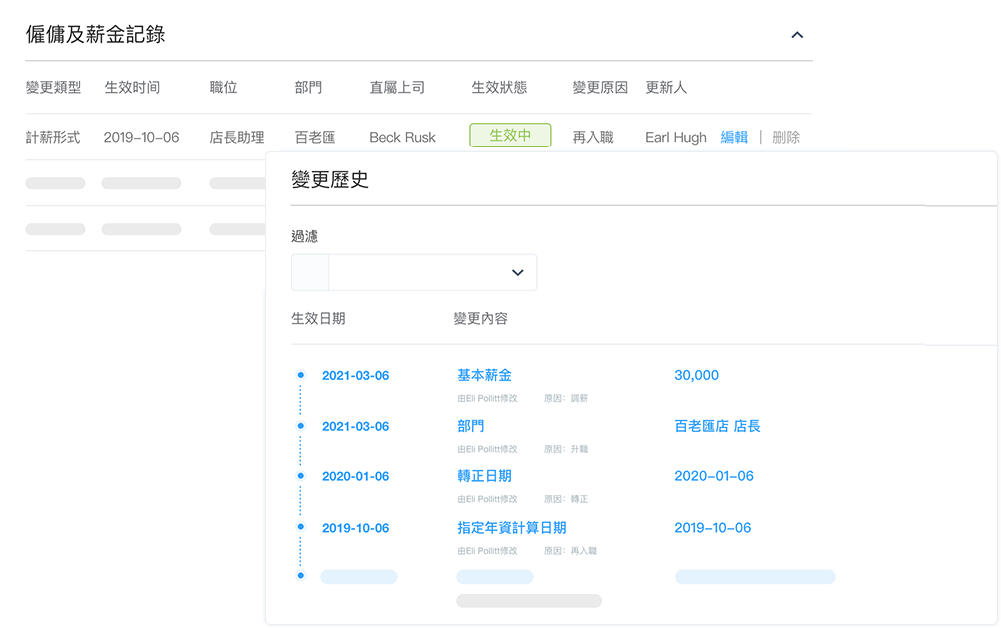The image size is (1001, 628).
Task: Open the 部門 change entry
Action: [x=470, y=426]
